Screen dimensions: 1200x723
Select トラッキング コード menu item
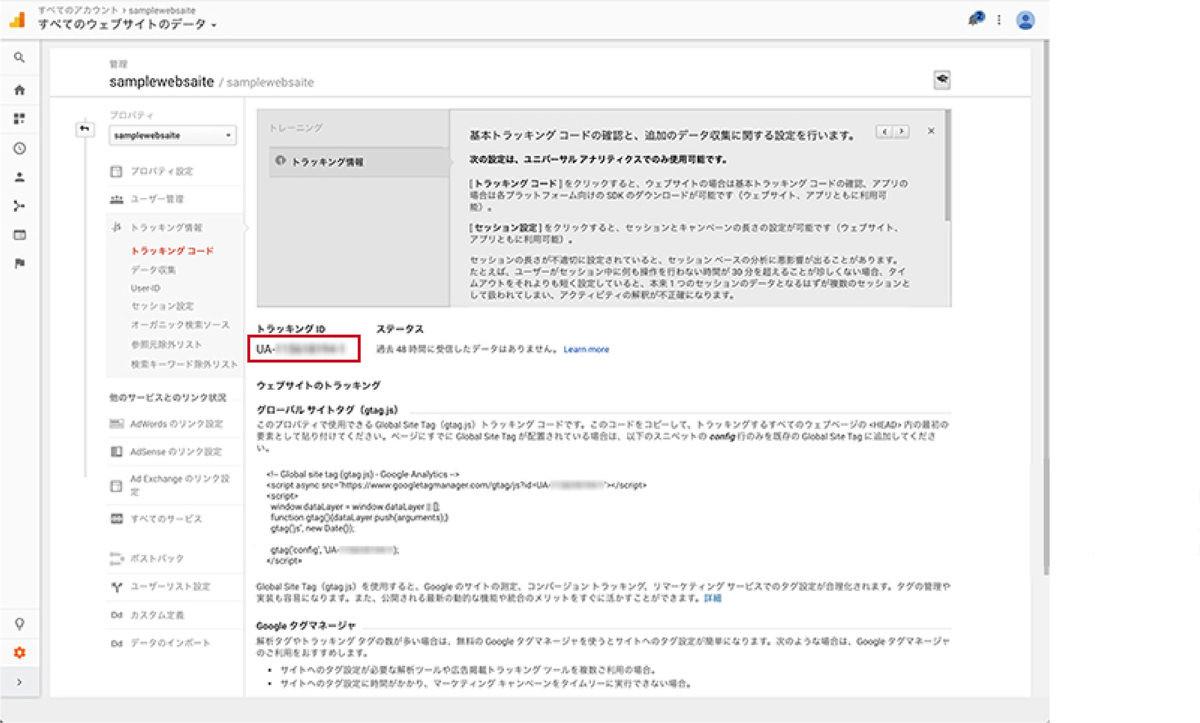coord(172,251)
